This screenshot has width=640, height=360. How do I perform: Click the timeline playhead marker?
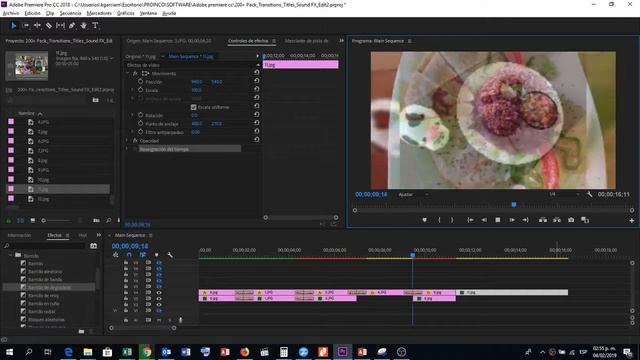pos(413,255)
